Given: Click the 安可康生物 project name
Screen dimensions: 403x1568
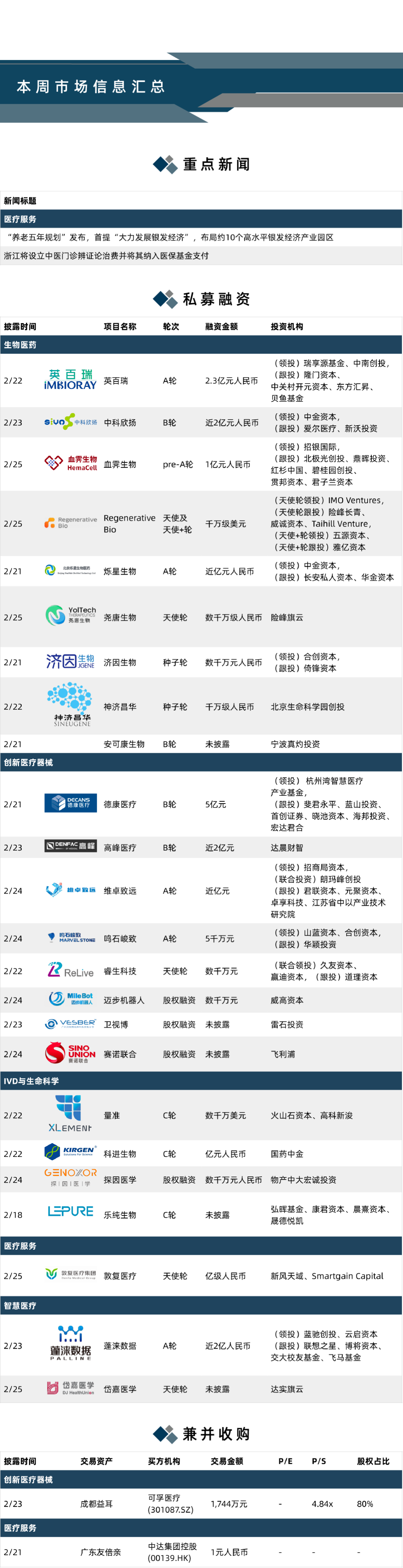Looking at the screenshot, I should pos(124,744).
